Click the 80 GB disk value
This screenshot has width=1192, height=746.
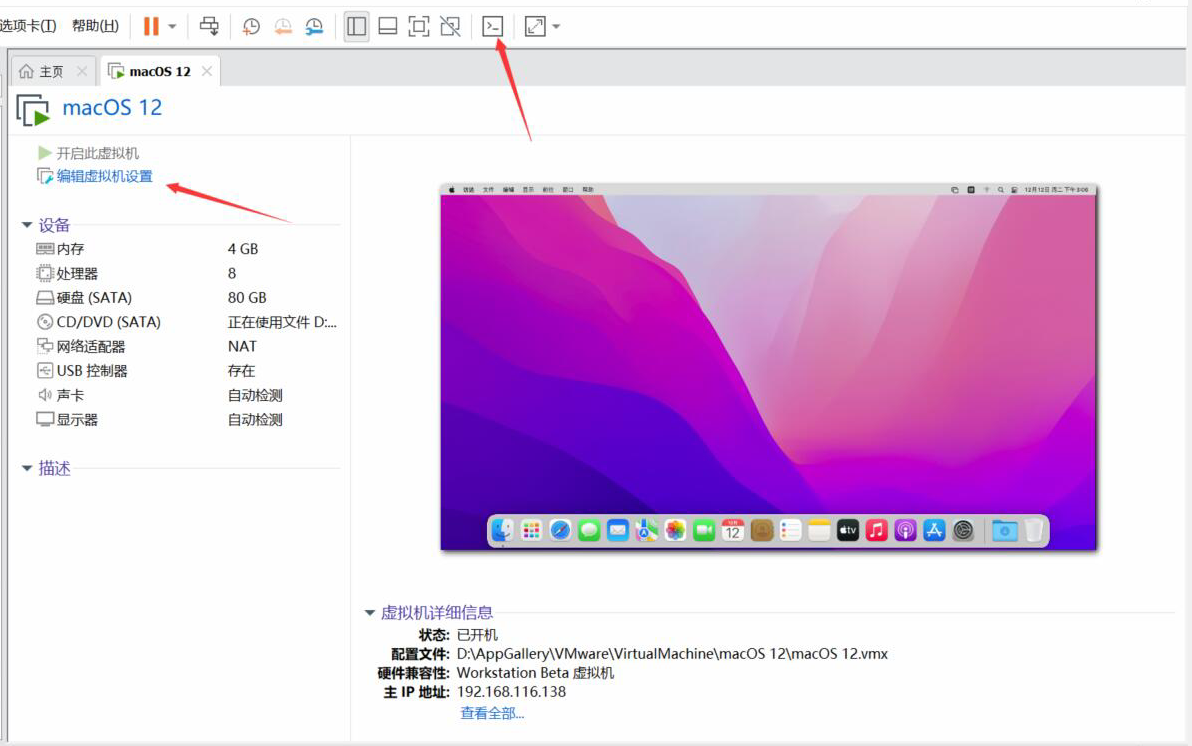point(247,297)
